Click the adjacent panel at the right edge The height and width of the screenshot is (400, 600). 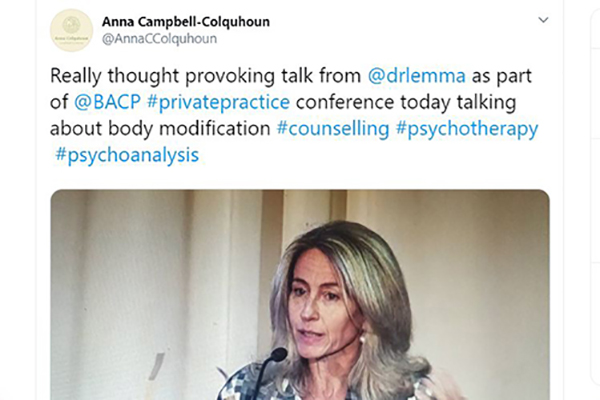point(595,199)
